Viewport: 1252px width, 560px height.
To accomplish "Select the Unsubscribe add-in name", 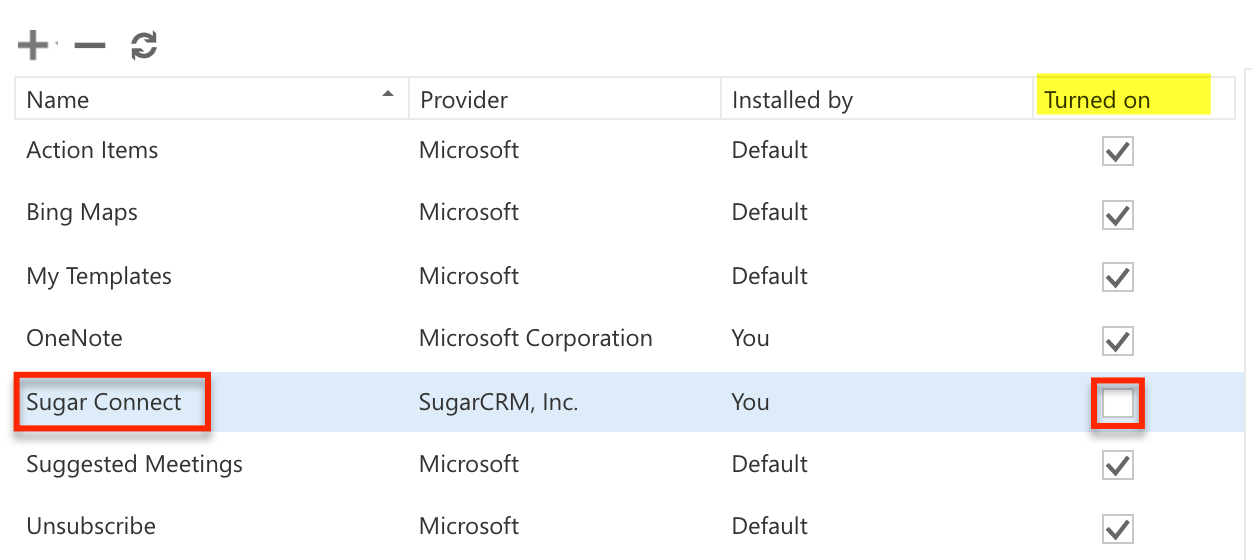I will (91, 526).
